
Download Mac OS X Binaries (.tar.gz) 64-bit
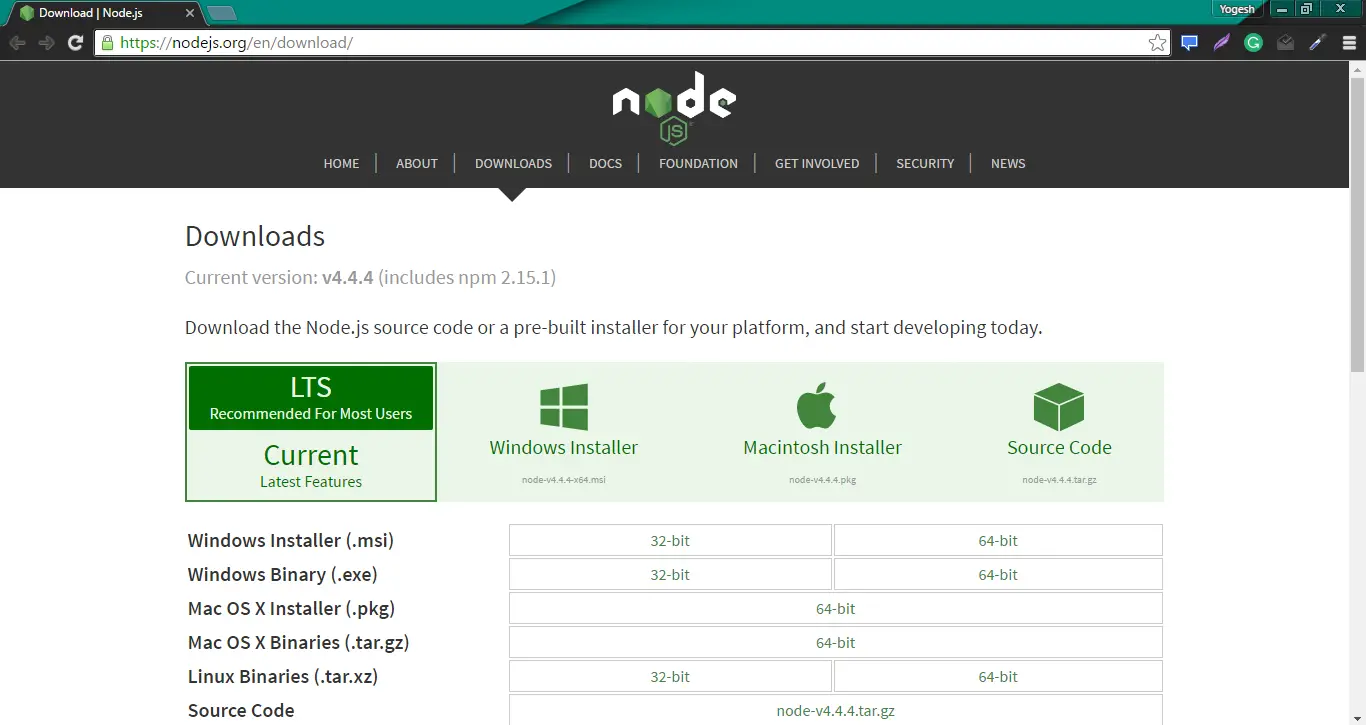tap(836, 642)
